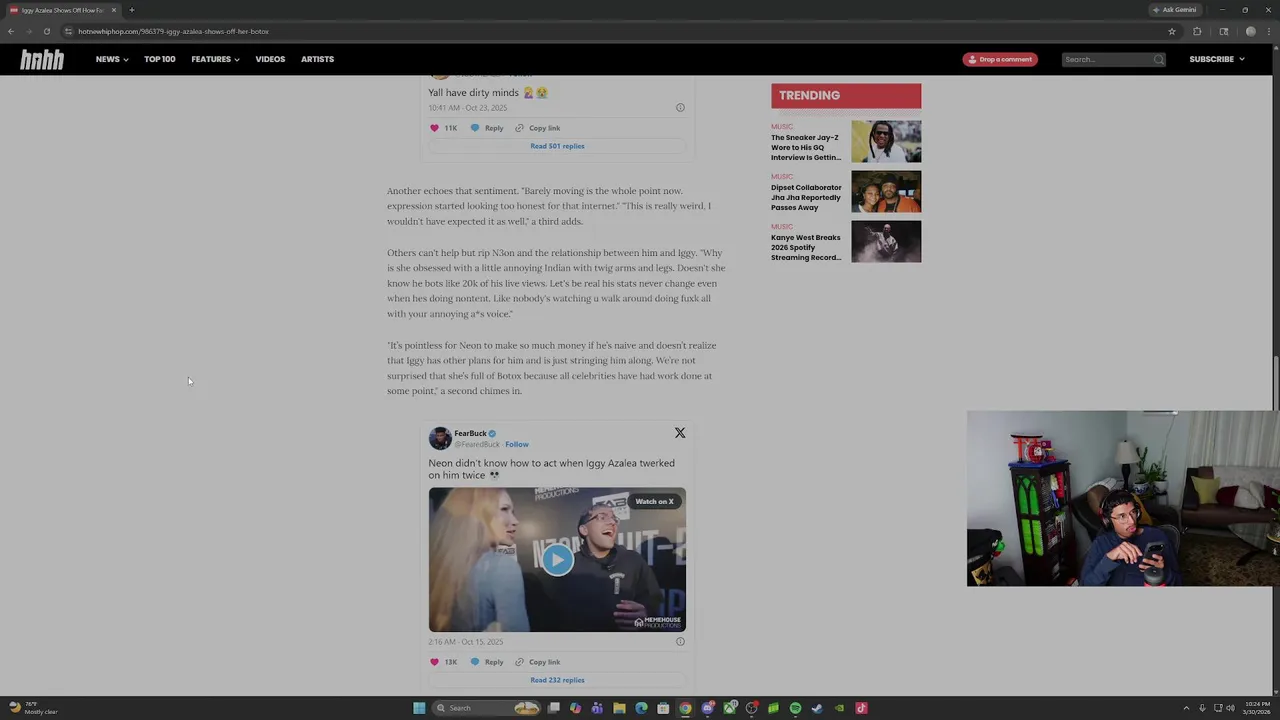This screenshot has height=720, width=1280.
Task: Open Spotify from the taskbar
Action: pos(795,708)
